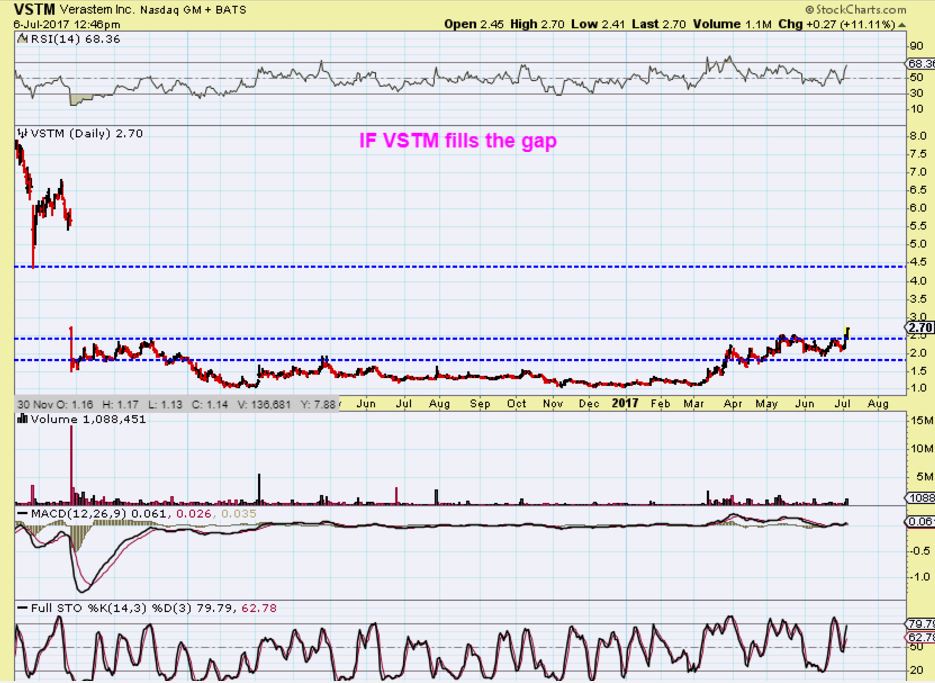Select the 2017 year label on time axis

pyautogui.click(x=626, y=403)
